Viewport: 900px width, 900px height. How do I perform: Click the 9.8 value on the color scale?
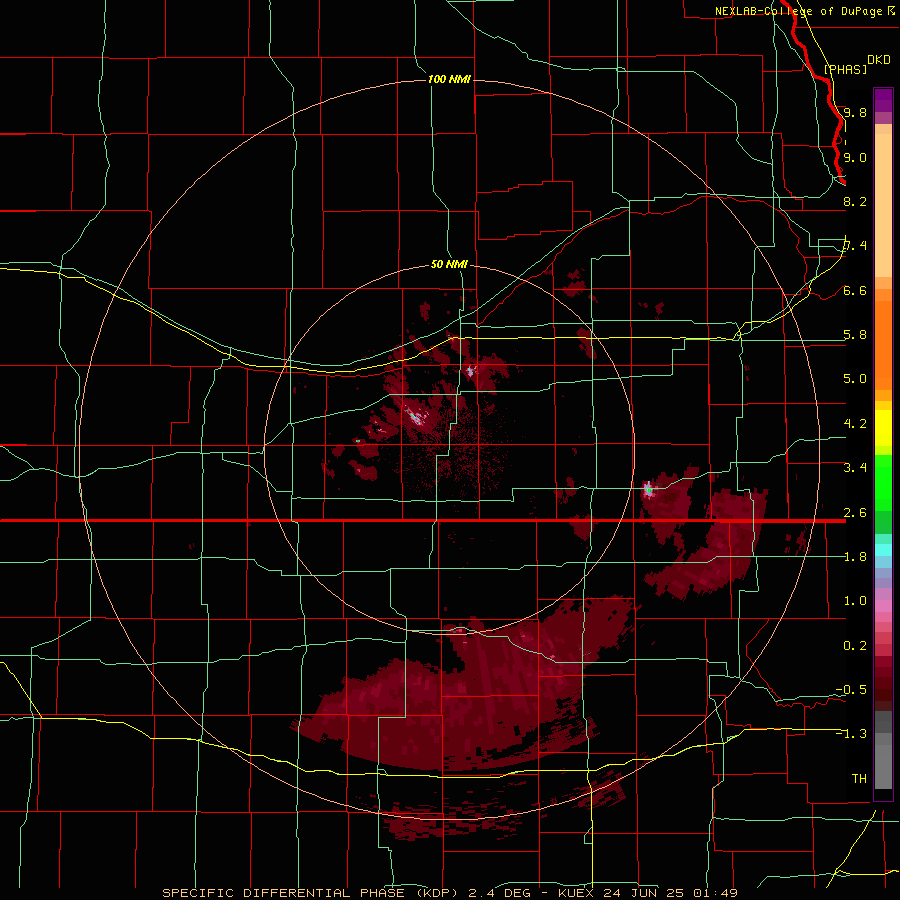pyautogui.click(x=855, y=112)
